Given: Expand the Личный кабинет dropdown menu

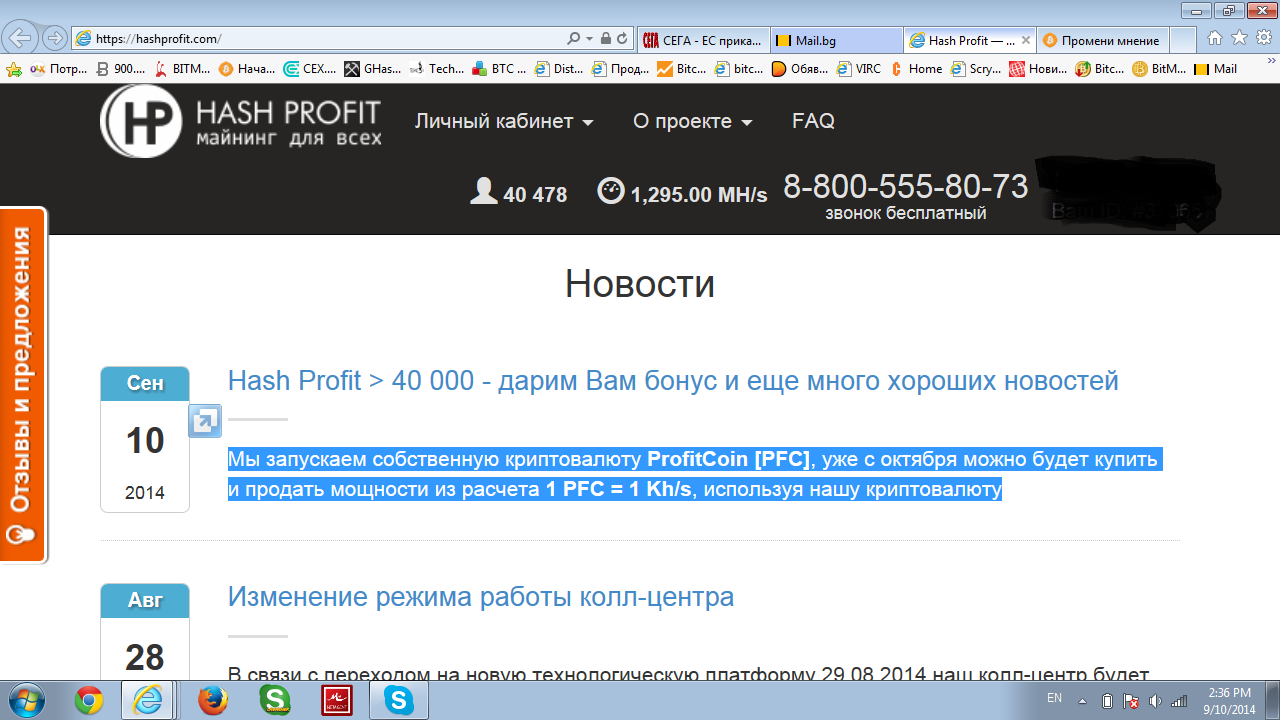Looking at the screenshot, I should (x=505, y=121).
